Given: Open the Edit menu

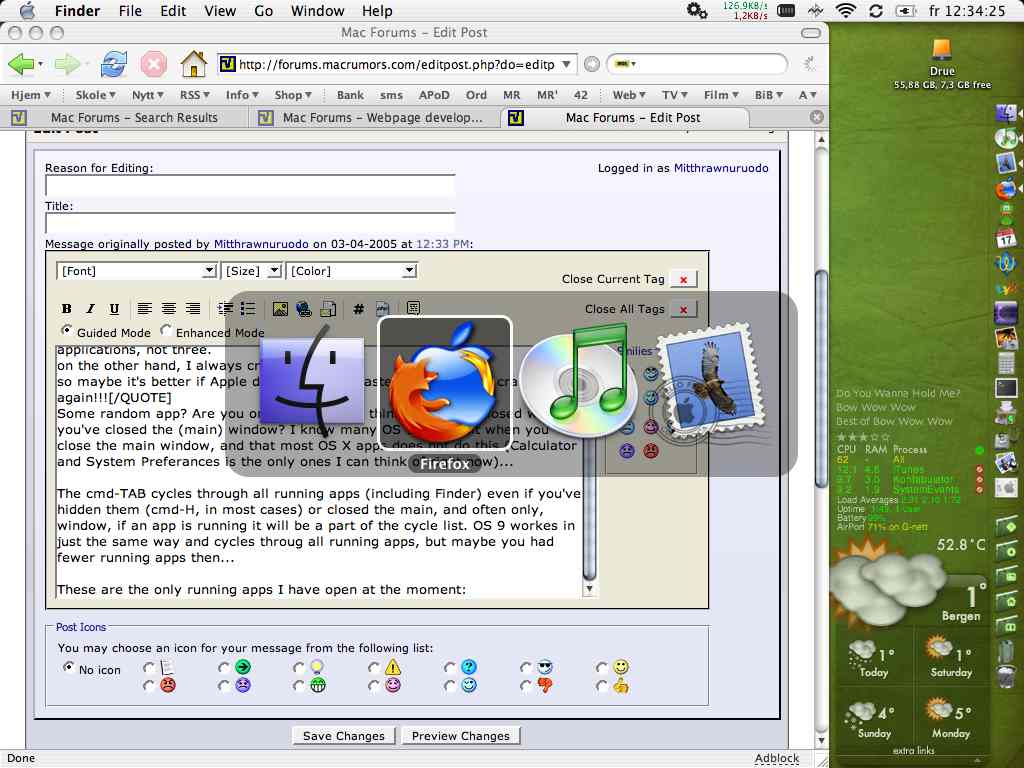Looking at the screenshot, I should pos(173,11).
